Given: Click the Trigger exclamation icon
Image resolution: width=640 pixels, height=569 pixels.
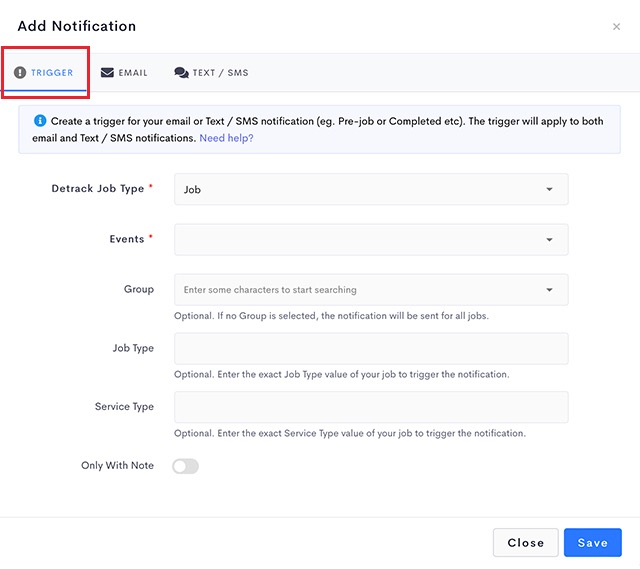Looking at the screenshot, I should (x=20, y=73).
